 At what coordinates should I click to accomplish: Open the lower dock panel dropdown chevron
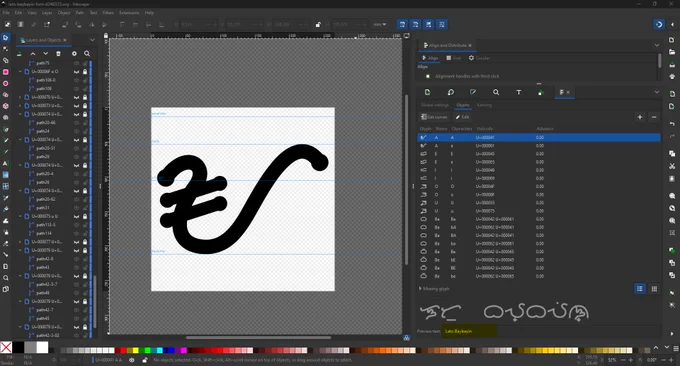click(657, 92)
